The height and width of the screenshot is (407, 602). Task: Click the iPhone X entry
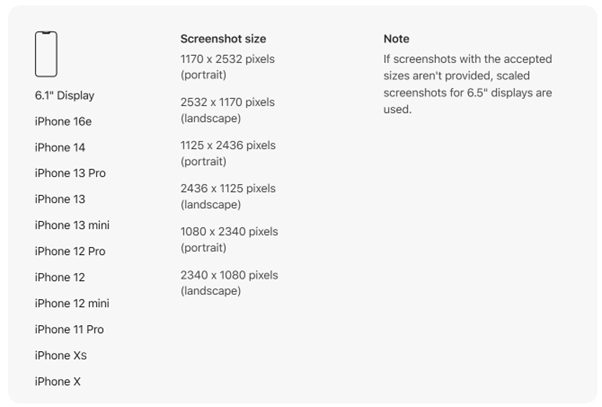coord(58,382)
